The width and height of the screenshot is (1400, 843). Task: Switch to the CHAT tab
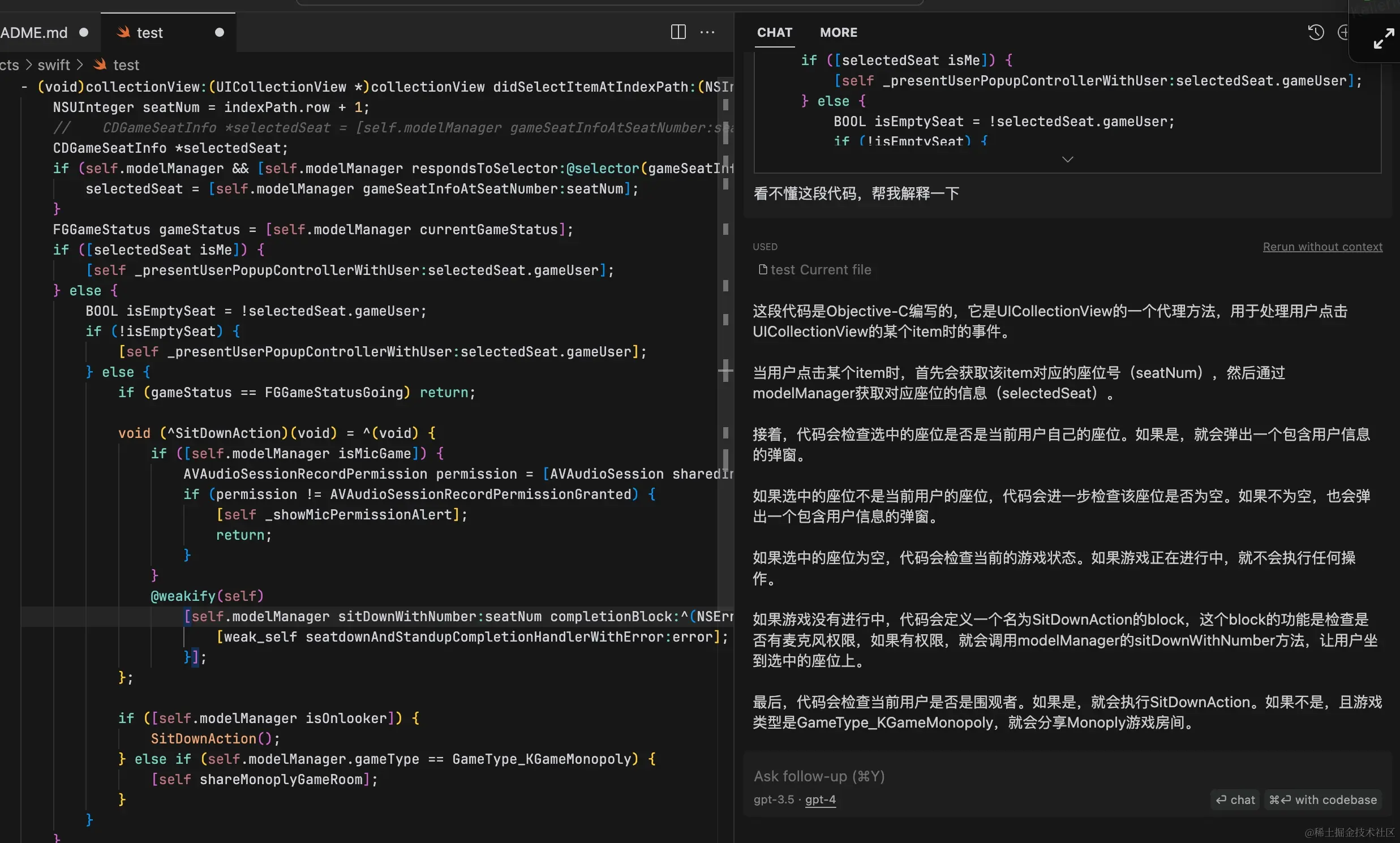pos(775,32)
